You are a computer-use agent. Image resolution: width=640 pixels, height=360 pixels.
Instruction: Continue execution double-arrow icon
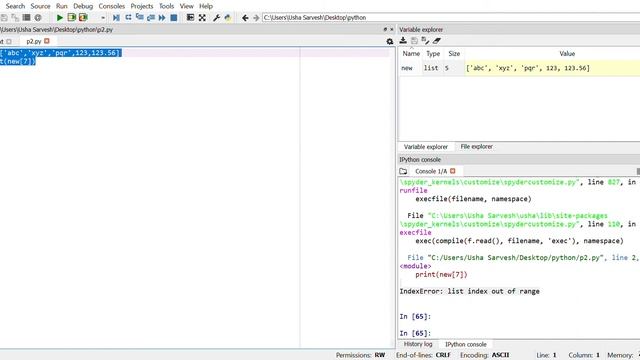162,18
